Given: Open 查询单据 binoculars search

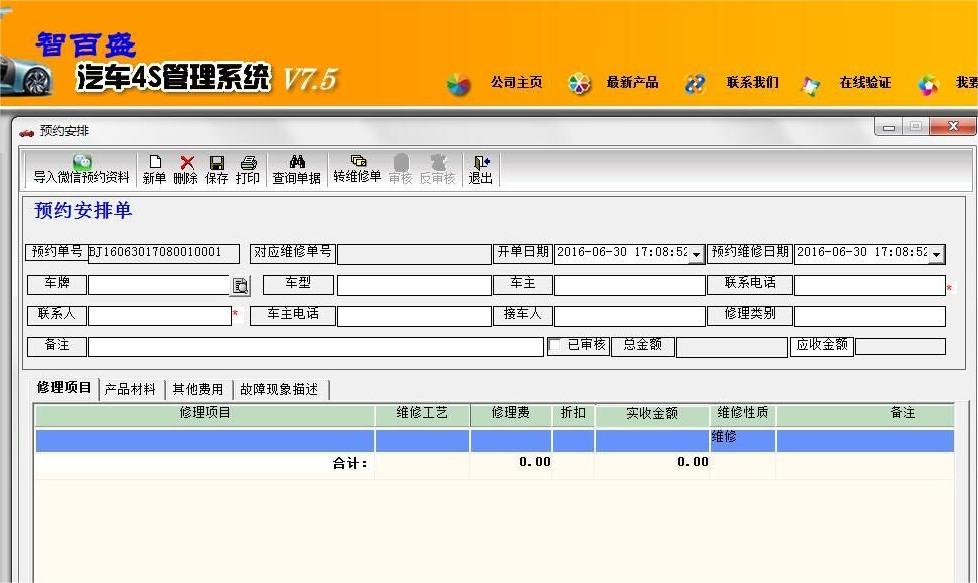Looking at the screenshot, I should click(296, 170).
